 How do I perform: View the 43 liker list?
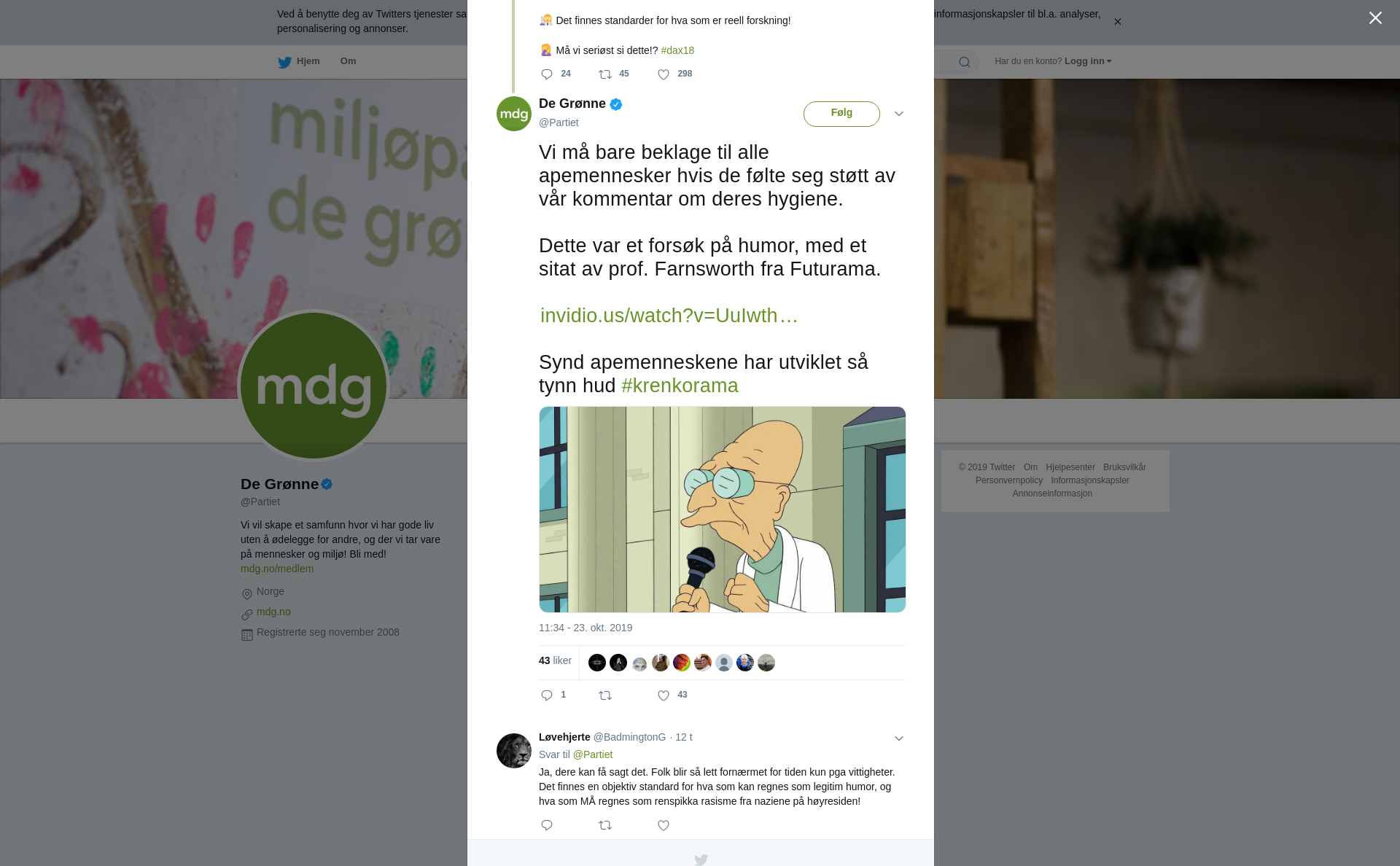pos(555,660)
